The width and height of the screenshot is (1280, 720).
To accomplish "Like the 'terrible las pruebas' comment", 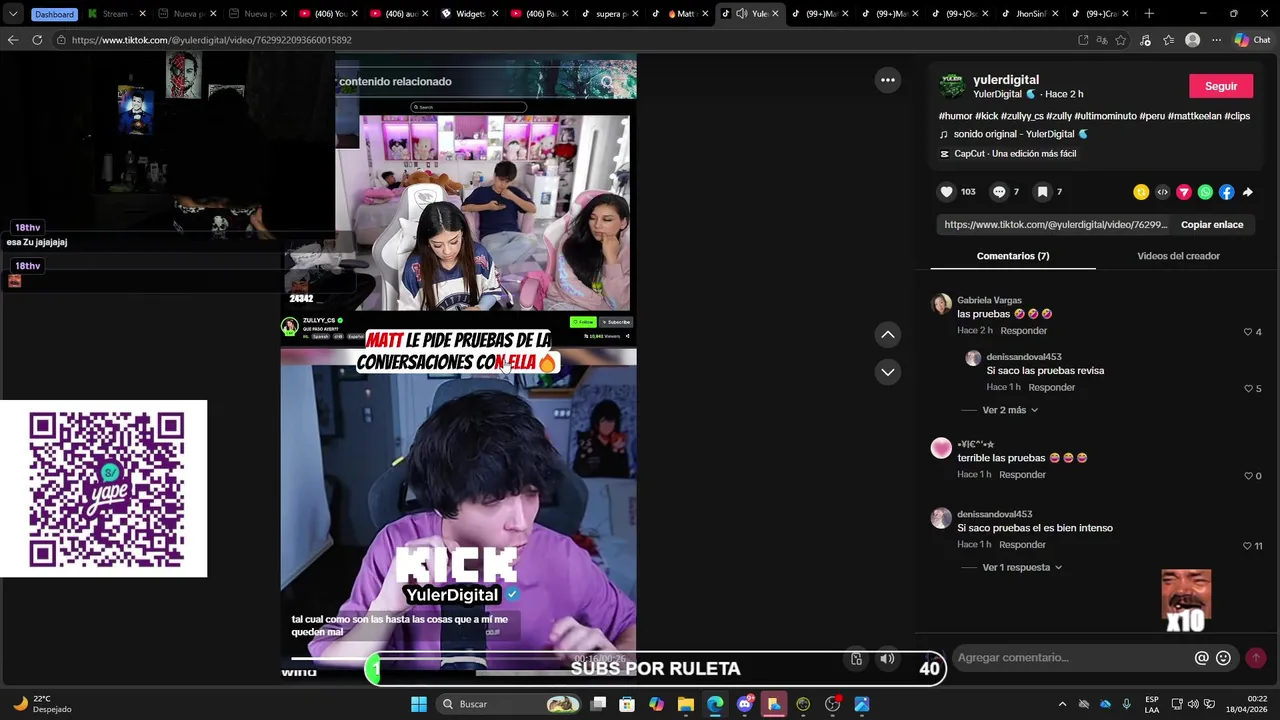I will point(1248,476).
